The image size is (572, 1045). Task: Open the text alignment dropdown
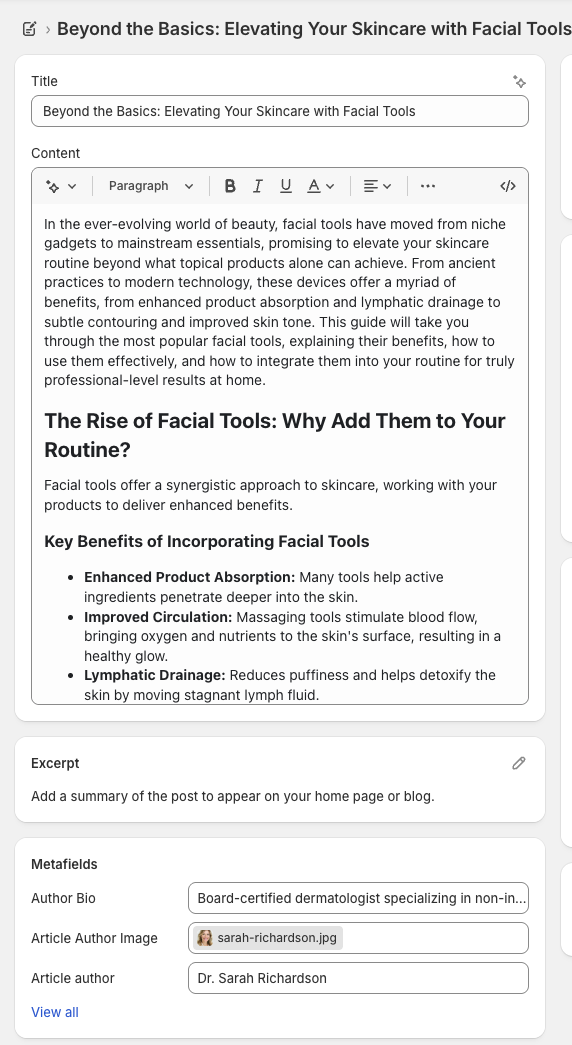tap(377, 186)
